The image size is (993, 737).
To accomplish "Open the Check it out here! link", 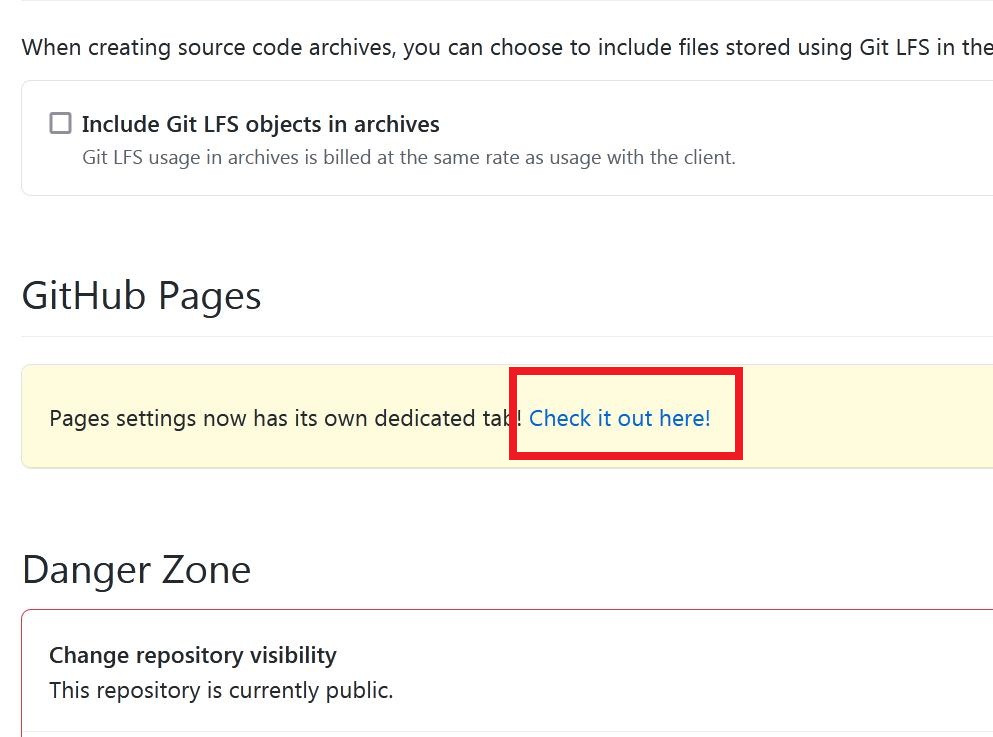I will click(x=619, y=418).
